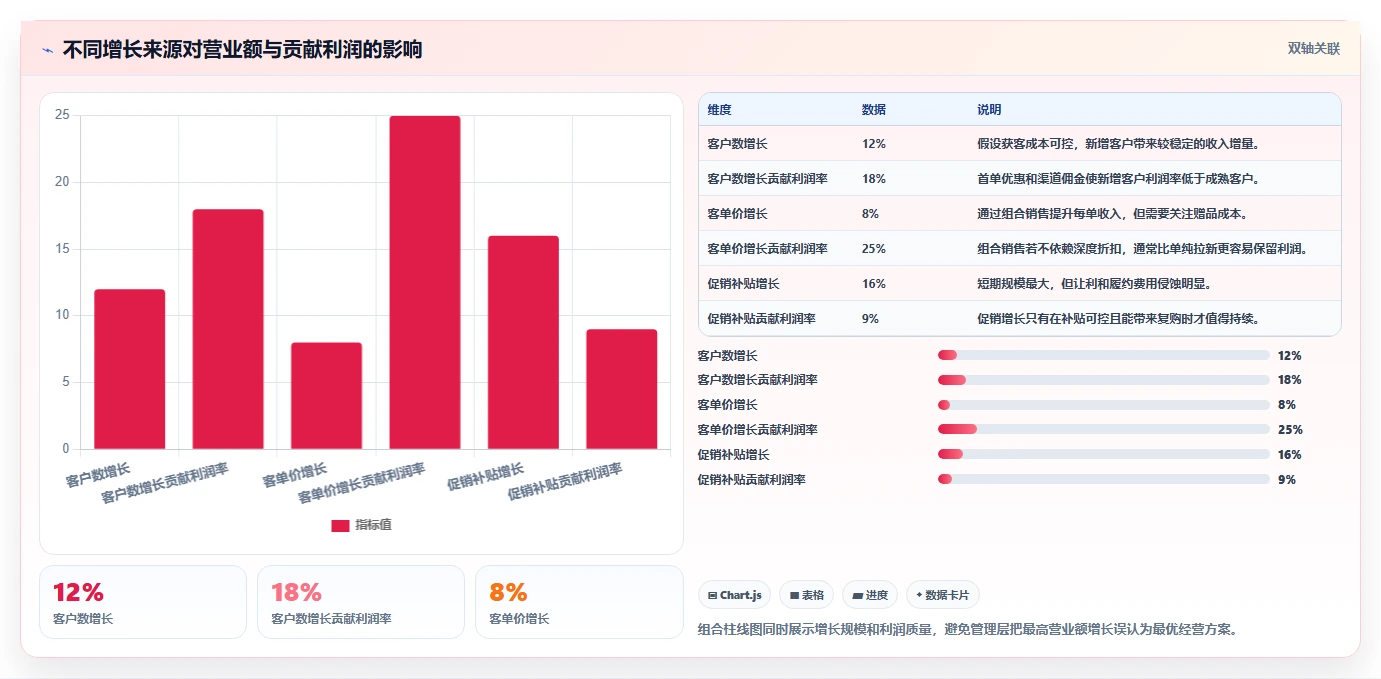Screen dimensions: 1381x679
Task: Click the 12% cell in the table
Action: (x=873, y=144)
